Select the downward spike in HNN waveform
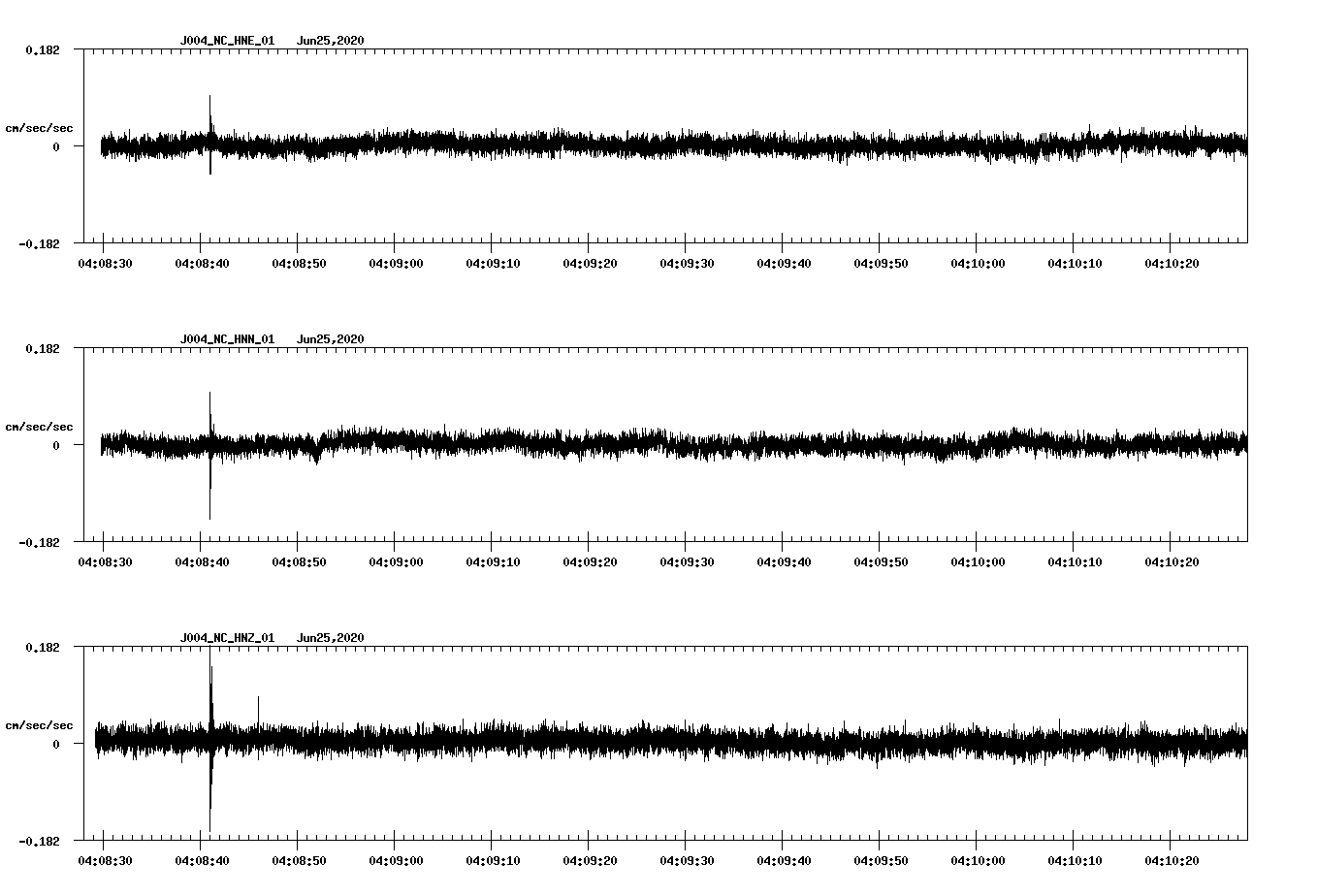This screenshot has width=1317, height=896. [209, 509]
